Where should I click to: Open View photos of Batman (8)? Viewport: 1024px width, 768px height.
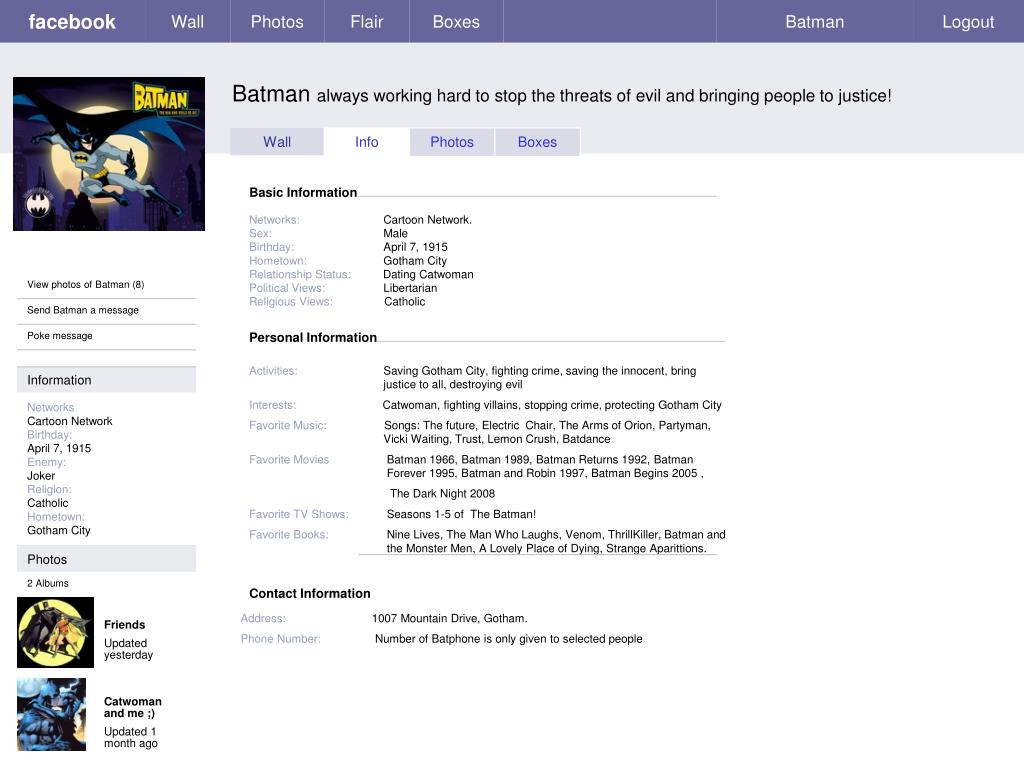point(86,284)
